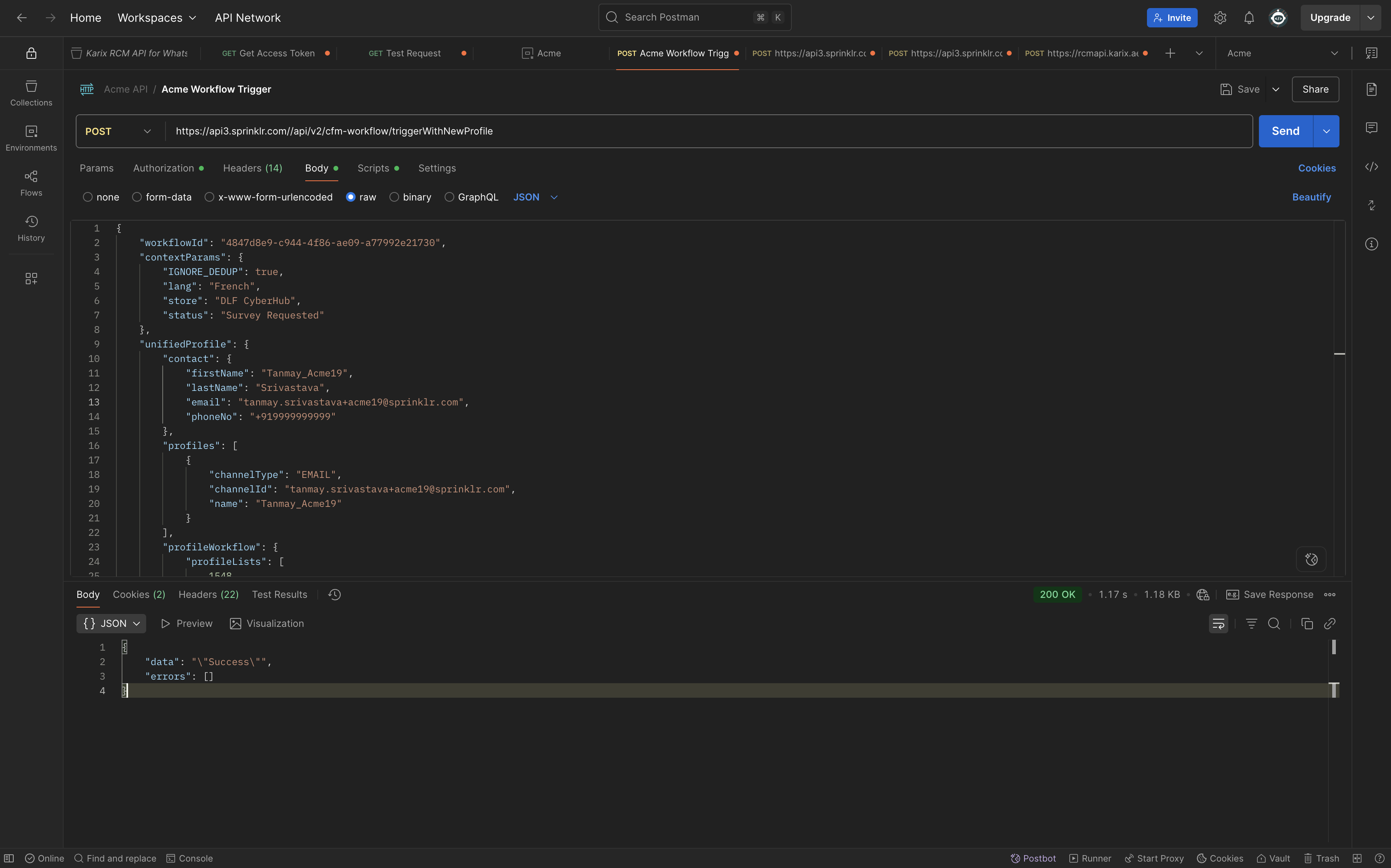
Task: Open the Console in status bar
Action: (x=189, y=858)
